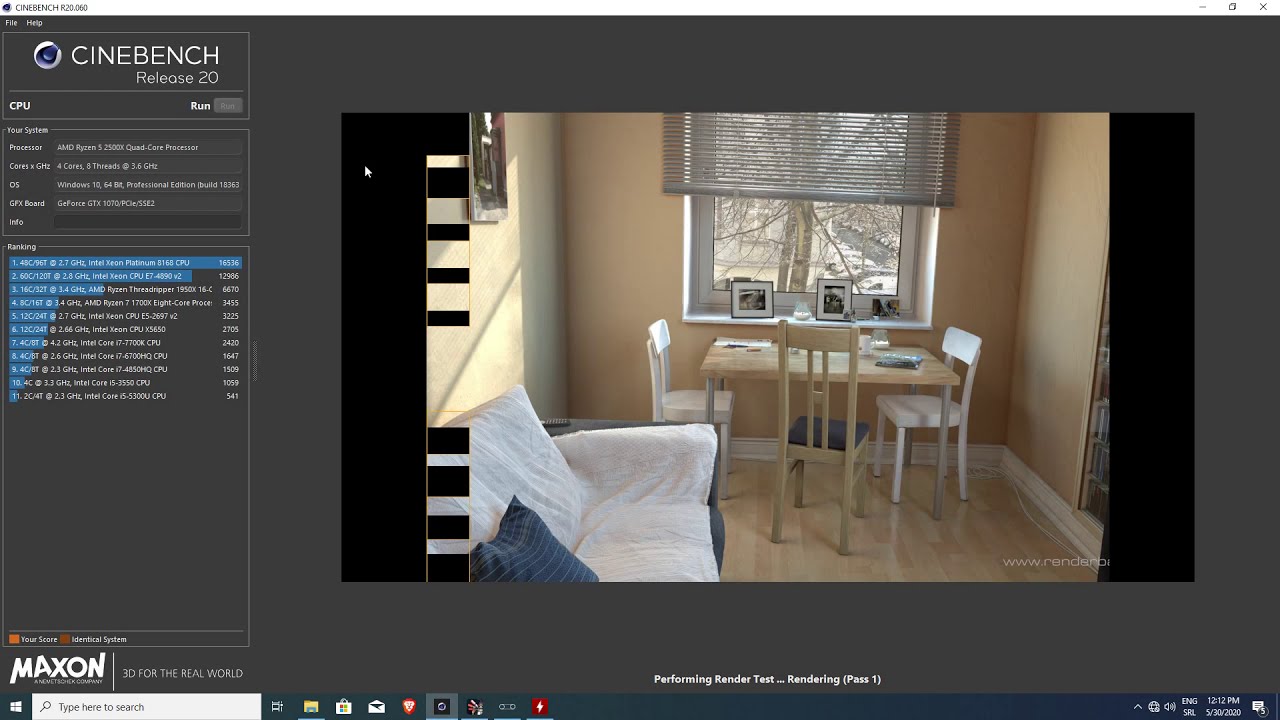Select ranking row Intel Xeon CPU E7-4890 v2
Viewport: 1280px width, 720px height.
[x=125, y=276]
